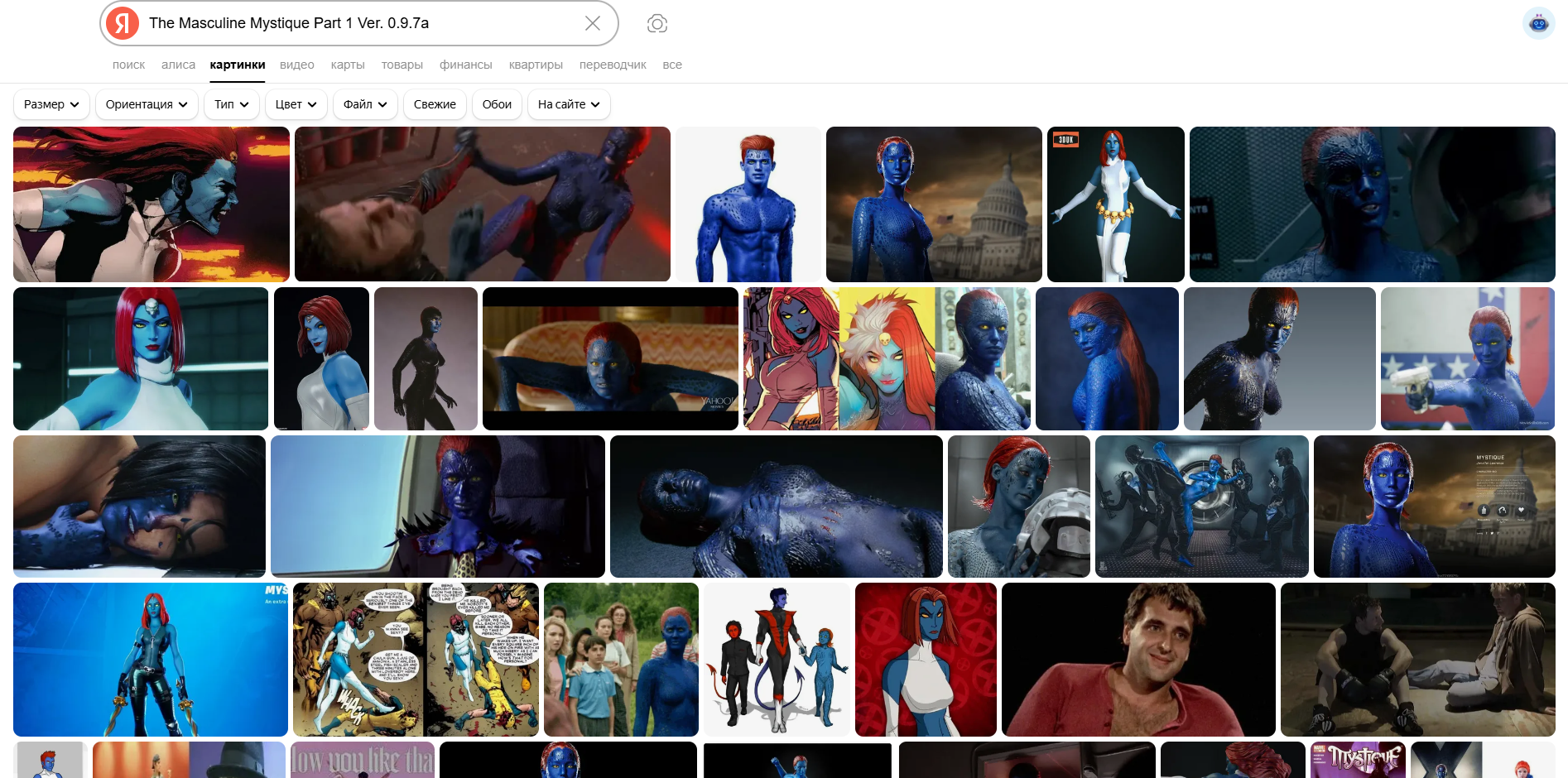Open Mystique holding a white helmet
The height and width of the screenshot is (778, 1568).
coord(1019,507)
